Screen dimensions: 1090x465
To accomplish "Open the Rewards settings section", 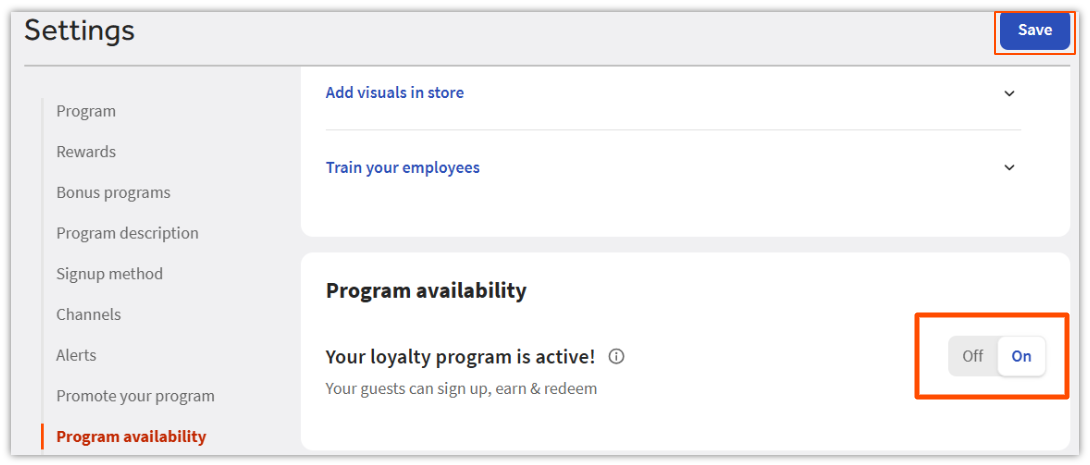I will (x=86, y=152).
